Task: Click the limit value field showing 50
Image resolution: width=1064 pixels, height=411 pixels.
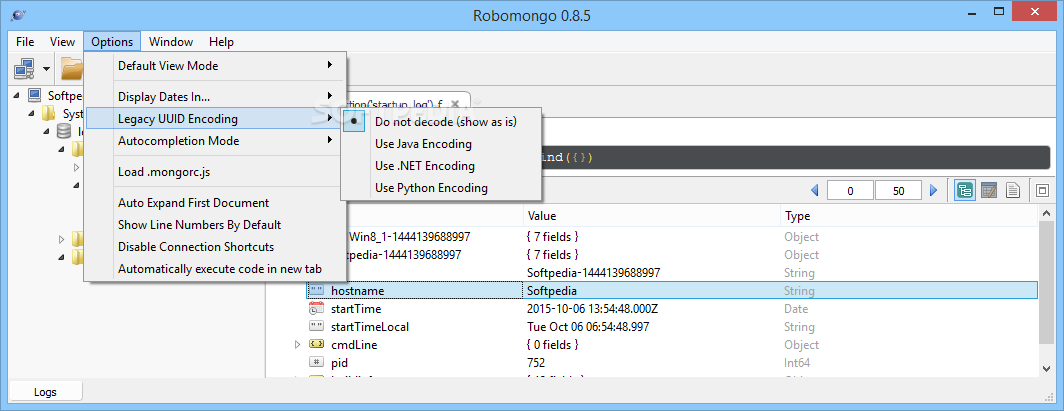Action: pyautogui.click(x=898, y=191)
